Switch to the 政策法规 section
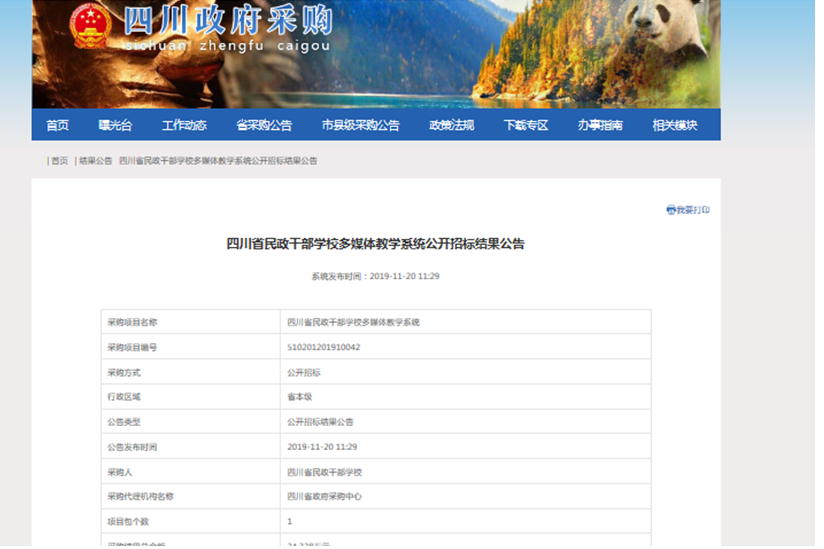 click(x=451, y=125)
